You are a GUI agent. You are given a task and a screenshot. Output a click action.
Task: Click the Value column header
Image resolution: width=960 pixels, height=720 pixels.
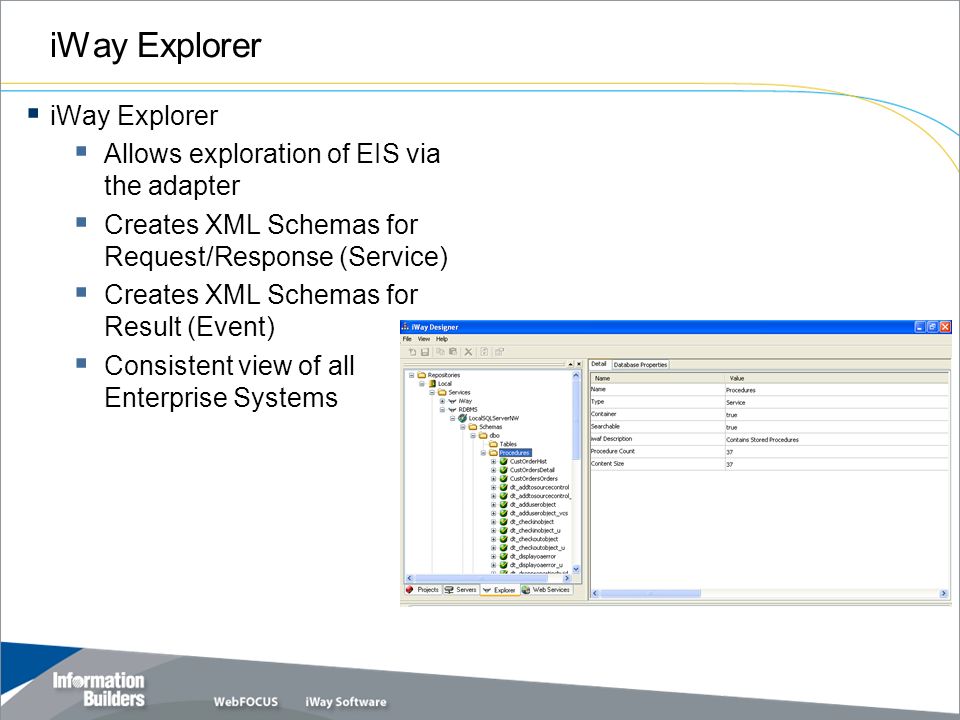coord(836,378)
